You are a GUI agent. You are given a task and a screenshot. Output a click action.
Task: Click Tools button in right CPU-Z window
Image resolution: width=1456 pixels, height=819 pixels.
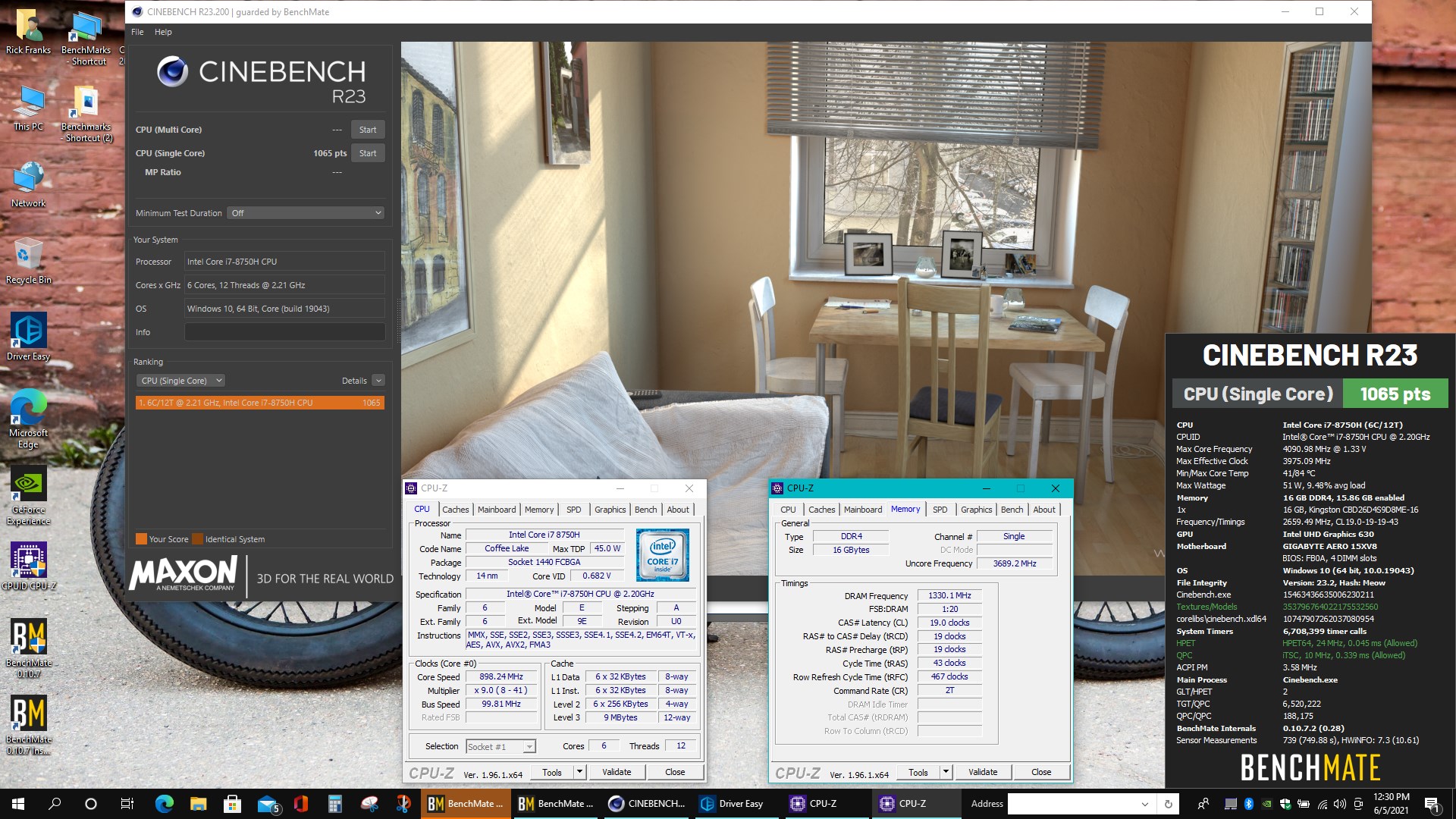(x=918, y=772)
